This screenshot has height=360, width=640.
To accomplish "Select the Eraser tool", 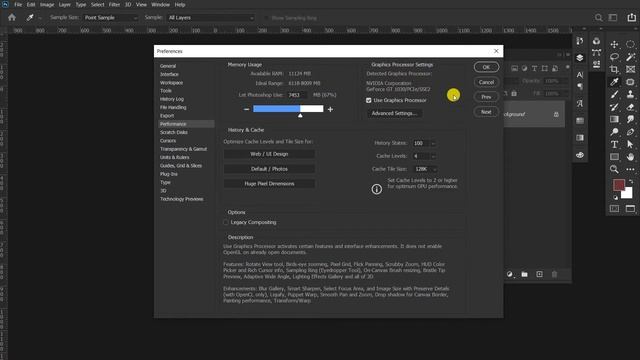I will (x=630, y=107).
